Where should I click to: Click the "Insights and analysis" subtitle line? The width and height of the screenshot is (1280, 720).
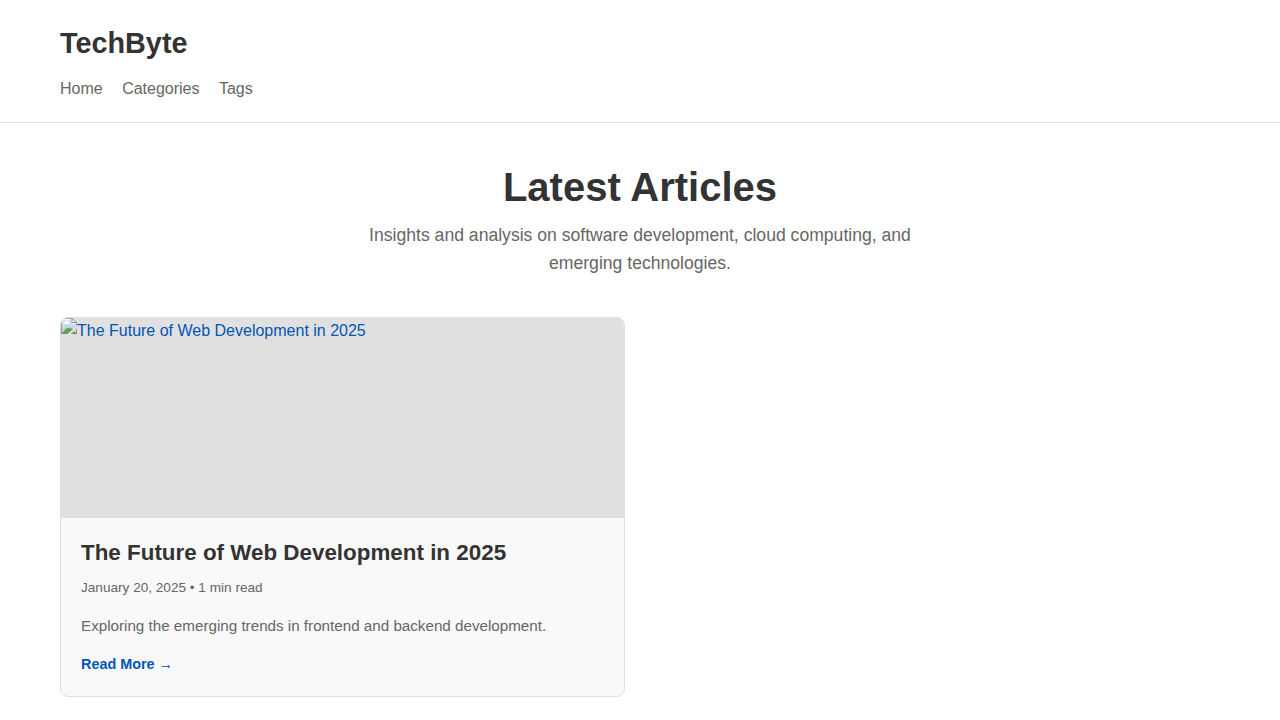click(639, 235)
